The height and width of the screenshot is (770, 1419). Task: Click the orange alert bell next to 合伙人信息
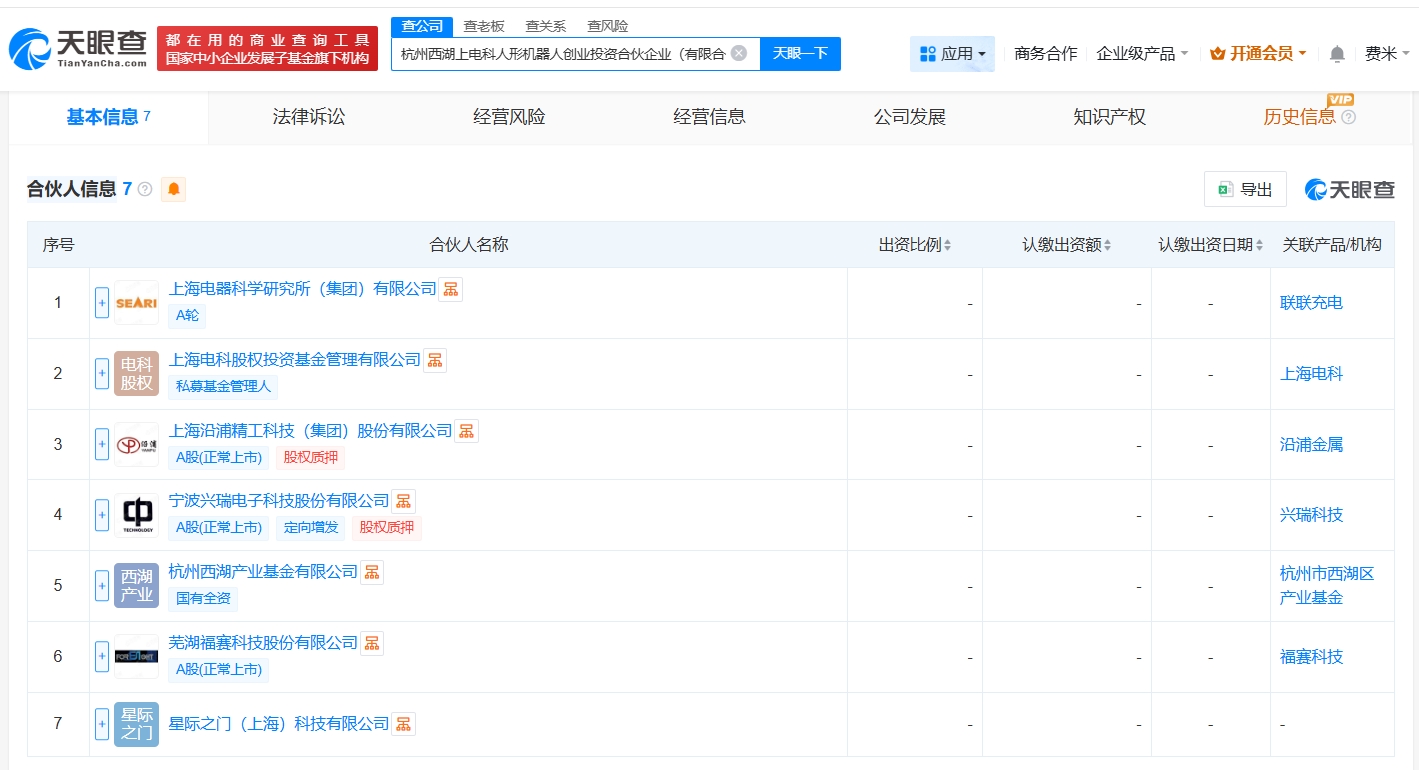pos(174,190)
